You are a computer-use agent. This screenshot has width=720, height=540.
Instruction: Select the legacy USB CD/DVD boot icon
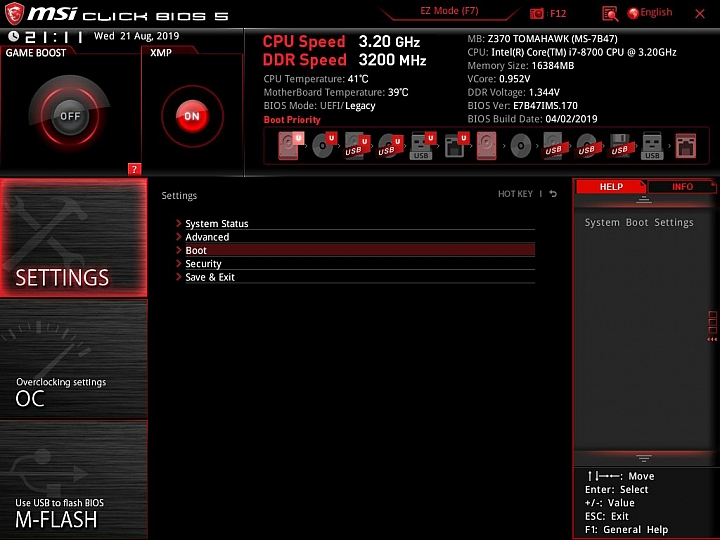click(x=586, y=146)
